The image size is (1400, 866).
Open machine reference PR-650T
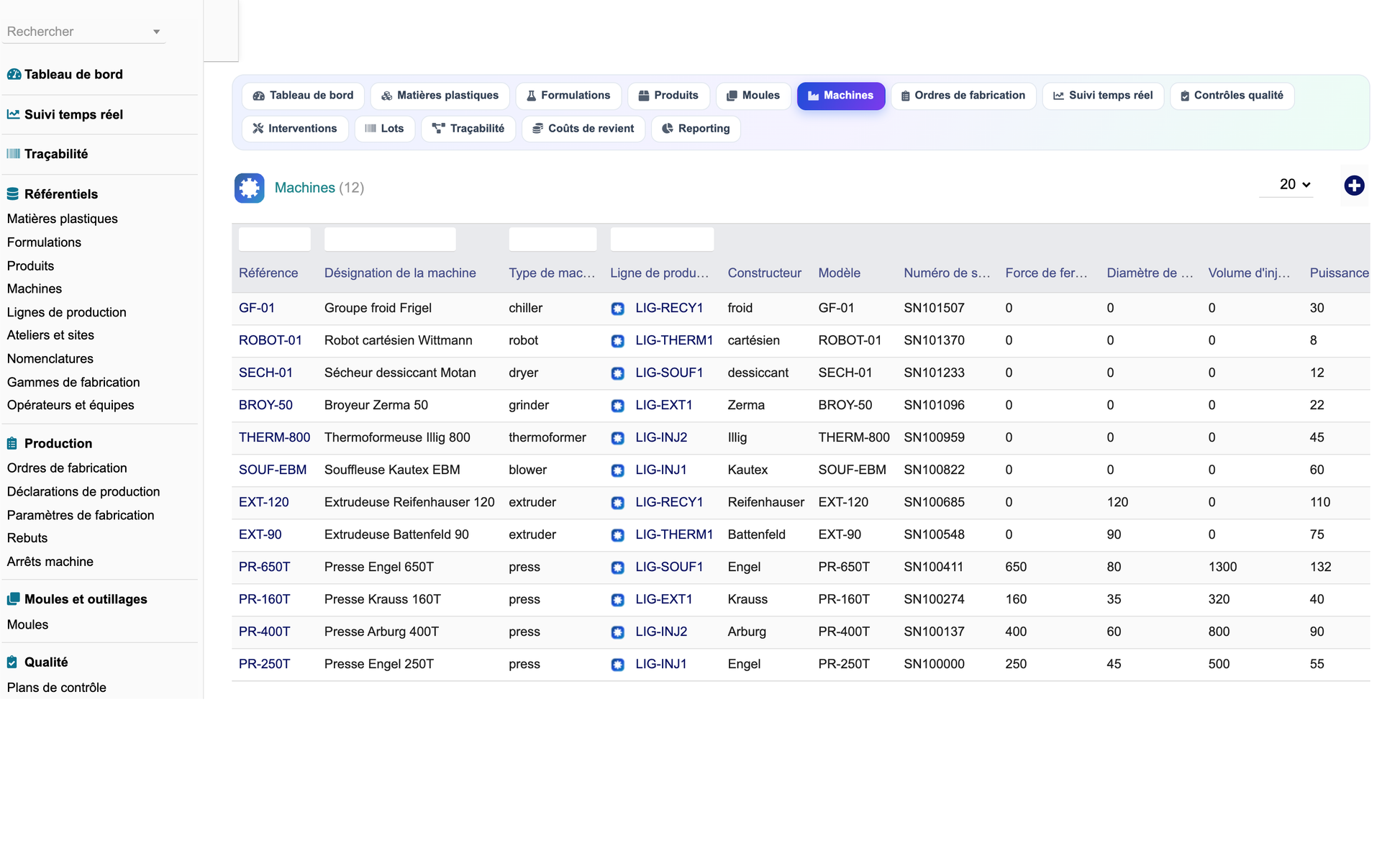coord(265,567)
